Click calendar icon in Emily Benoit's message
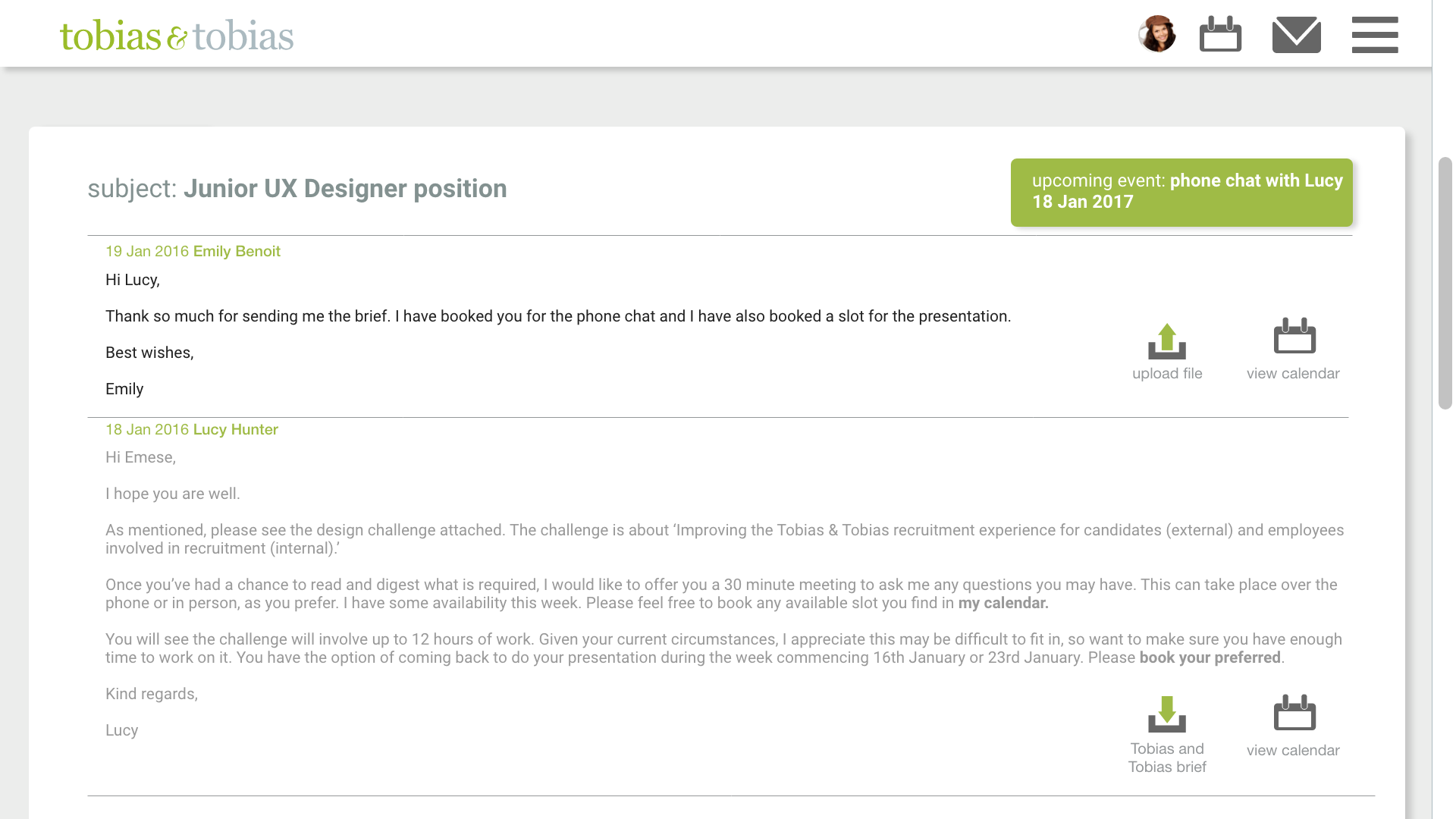This screenshot has width=1456, height=819. click(1294, 336)
